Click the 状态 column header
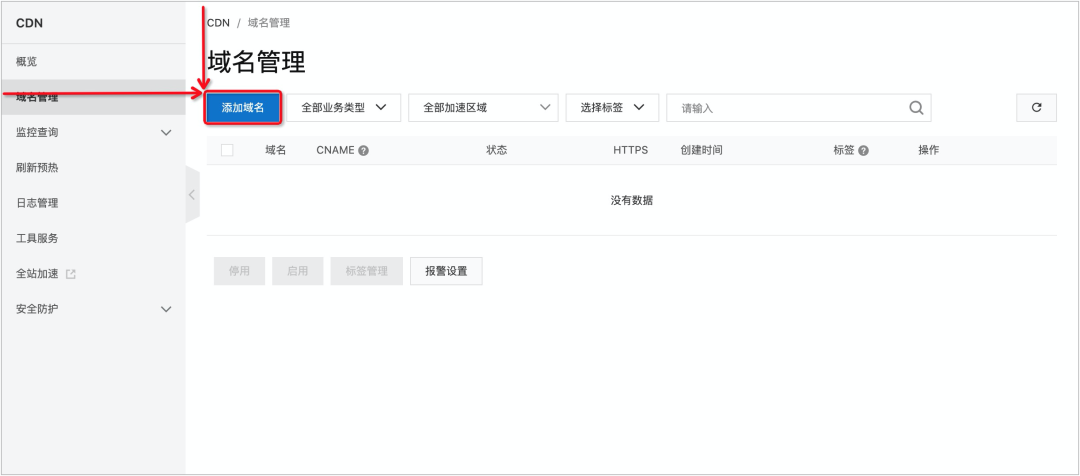The height and width of the screenshot is (476, 1080). [497, 150]
